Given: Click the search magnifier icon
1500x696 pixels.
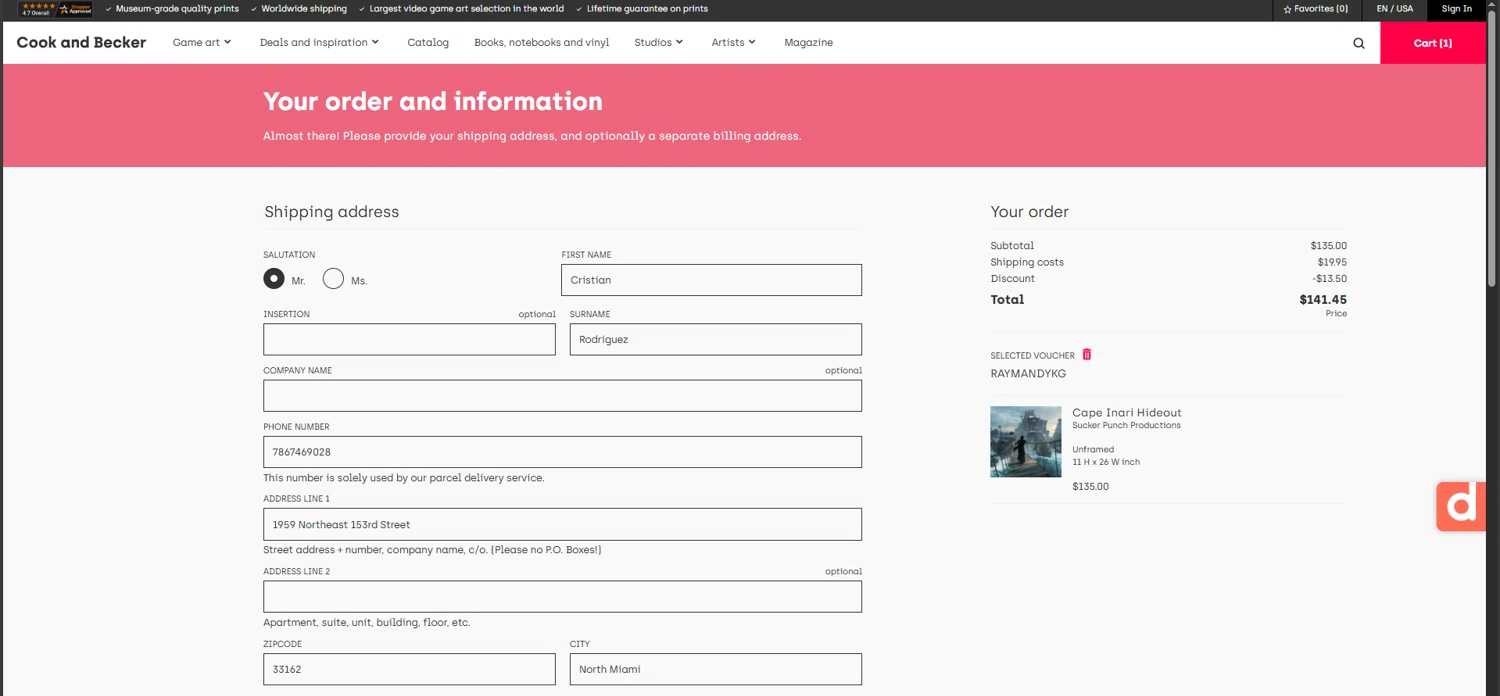Looking at the screenshot, I should coord(1358,43).
